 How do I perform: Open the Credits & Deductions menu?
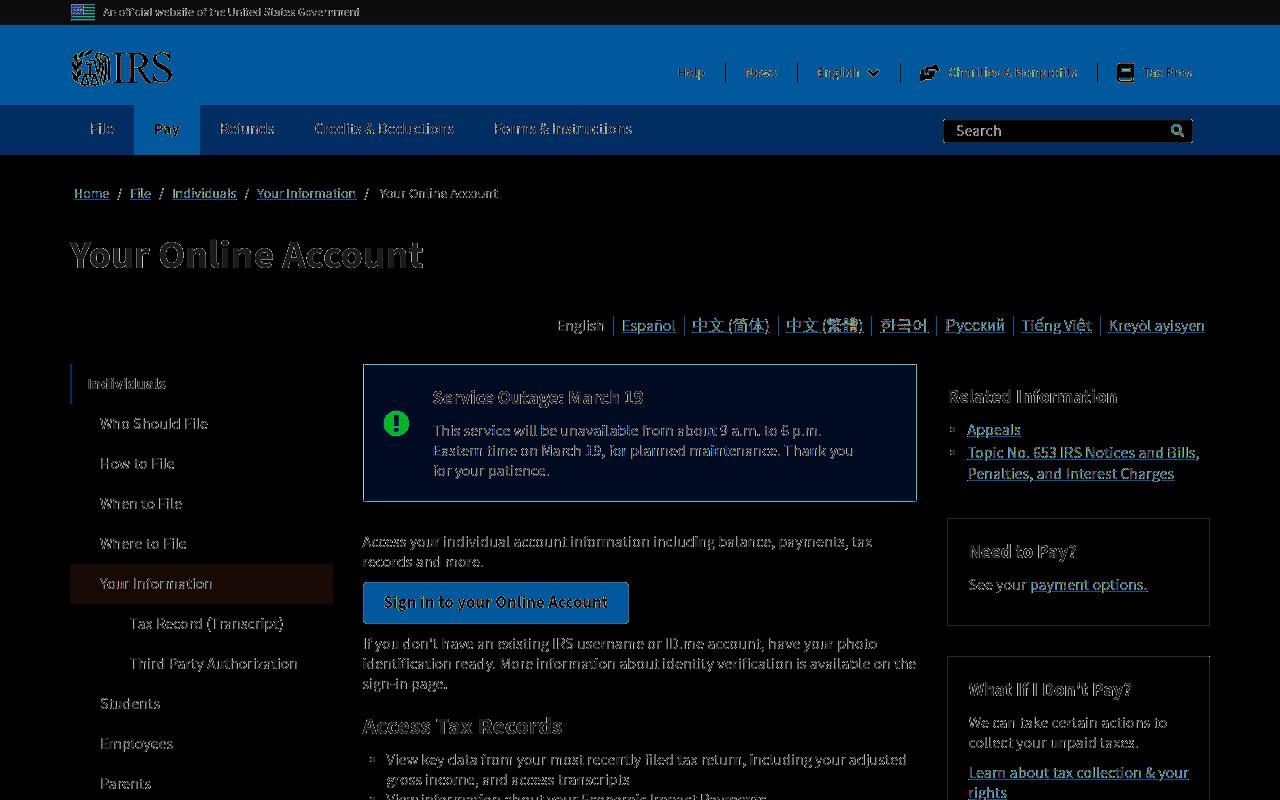coord(384,129)
